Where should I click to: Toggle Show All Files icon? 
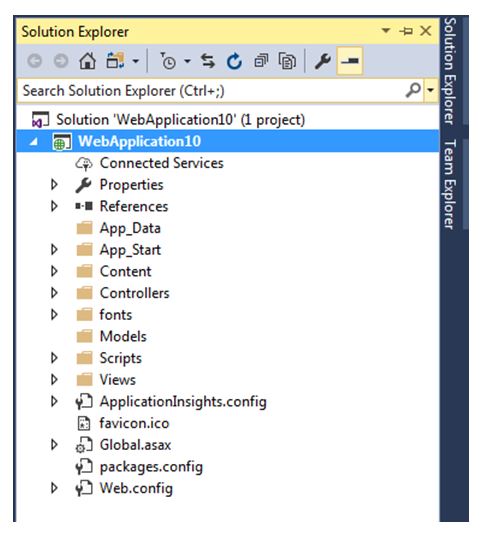(x=287, y=61)
